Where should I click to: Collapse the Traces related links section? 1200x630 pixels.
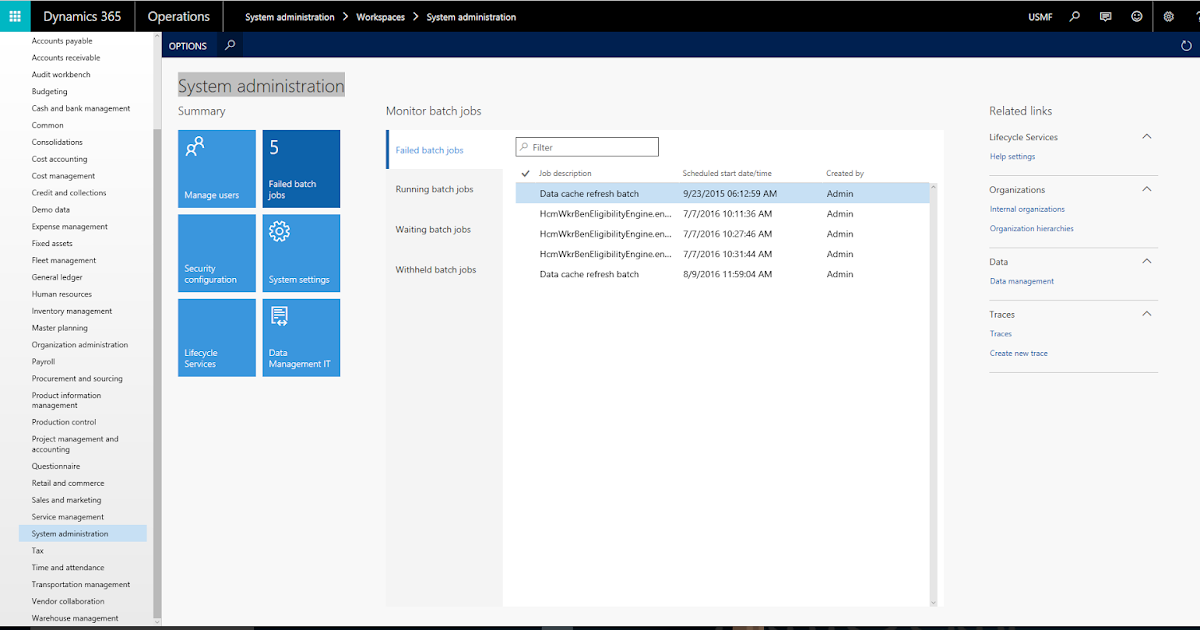coord(1148,313)
